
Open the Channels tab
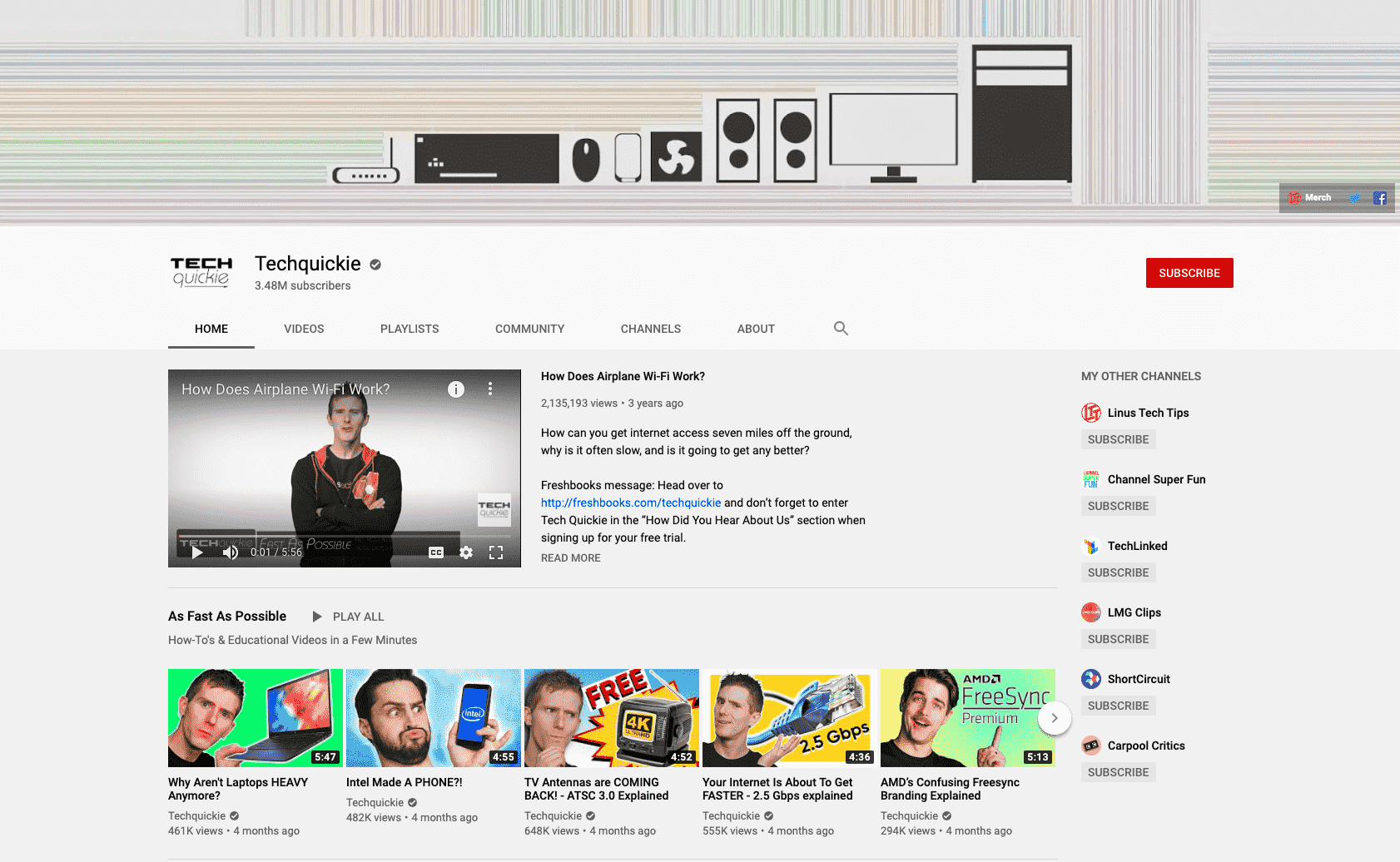651,329
